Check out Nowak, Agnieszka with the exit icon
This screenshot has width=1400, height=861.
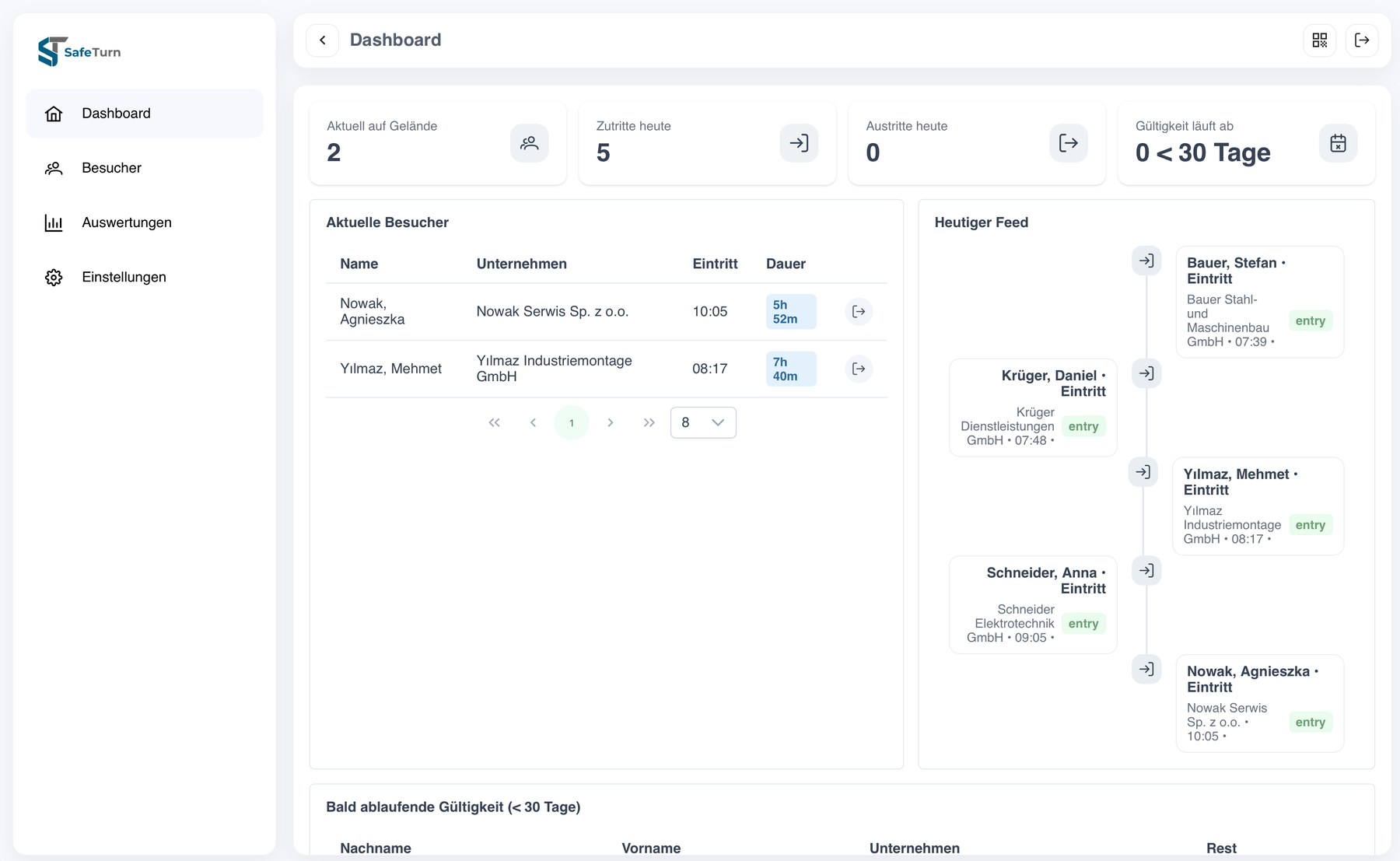(x=859, y=312)
